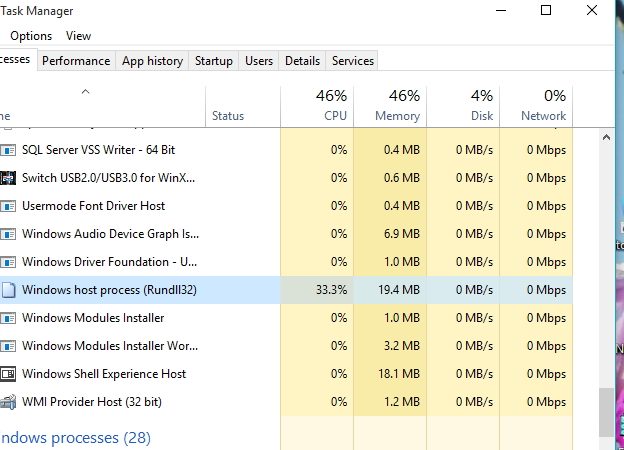
Task: Click the Windows Audio Device Graph icon
Action: (x=8, y=234)
